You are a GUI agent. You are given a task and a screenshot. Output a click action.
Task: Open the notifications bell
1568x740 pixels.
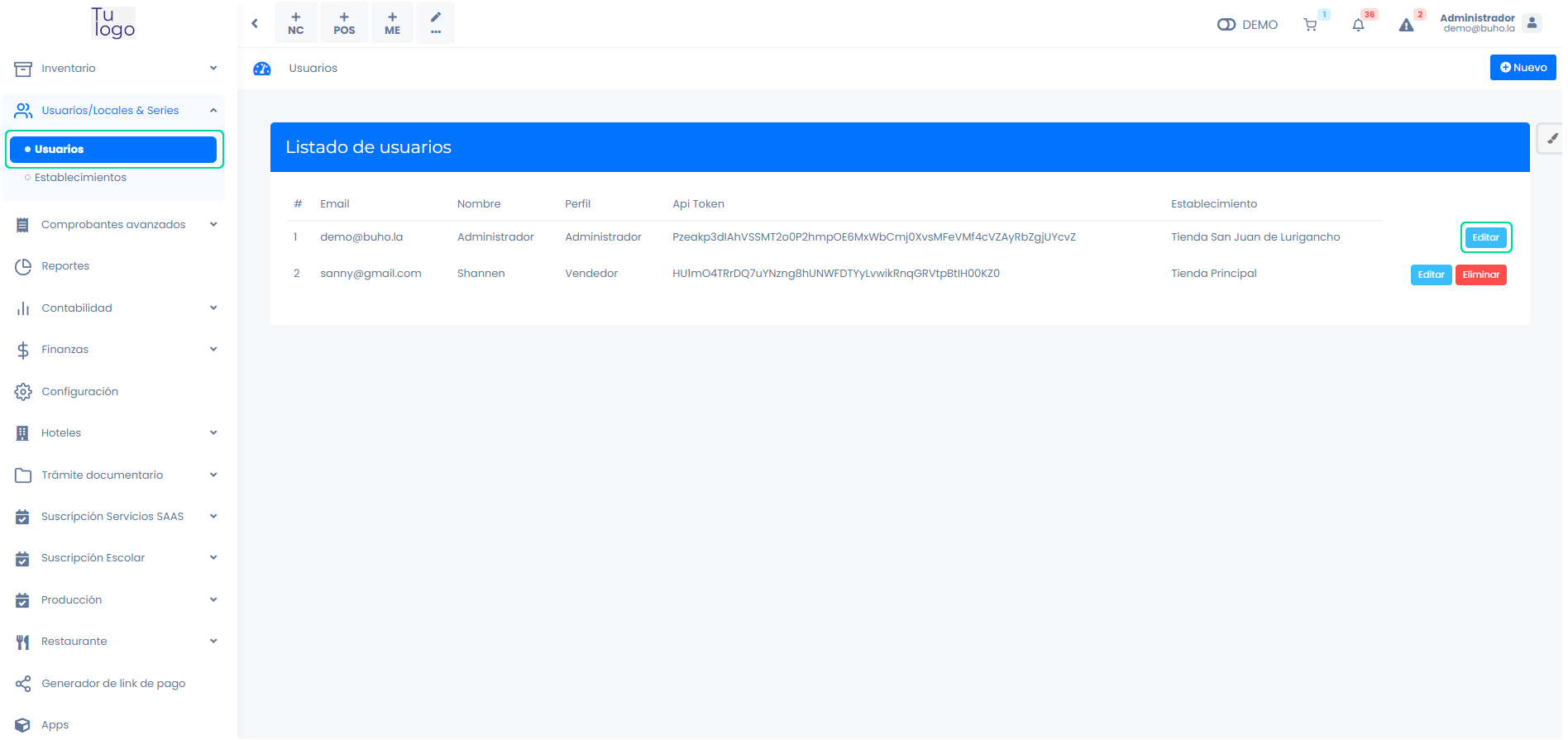click(1358, 25)
